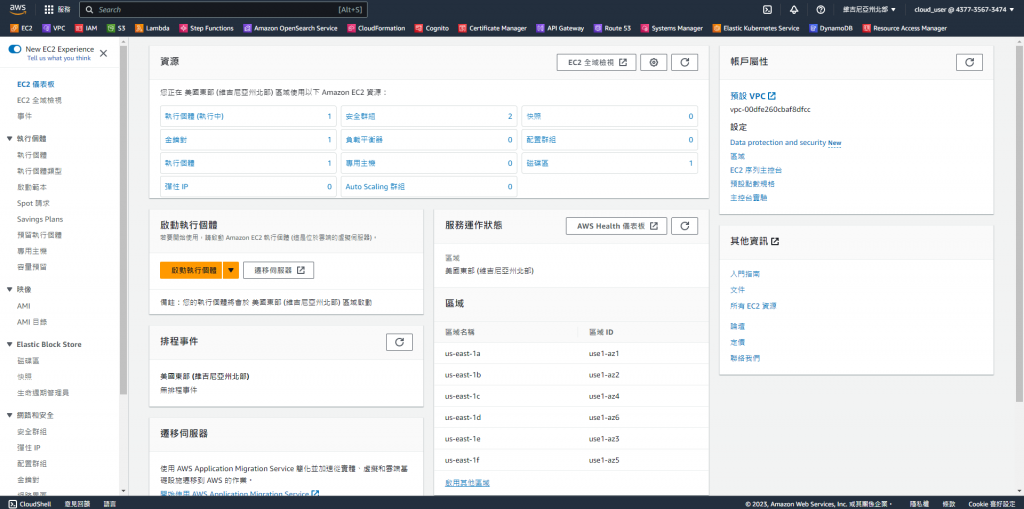This screenshot has width=1024, height=509.
Task: Click the sidebar vertical scrollbar
Action: click(123, 220)
